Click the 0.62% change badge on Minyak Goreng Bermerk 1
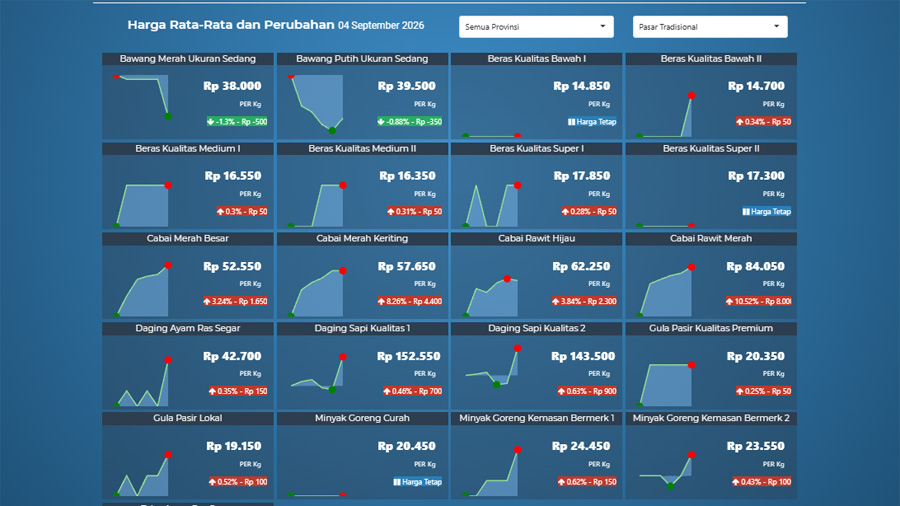Screen dimensions: 900x506 [x=587, y=482]
